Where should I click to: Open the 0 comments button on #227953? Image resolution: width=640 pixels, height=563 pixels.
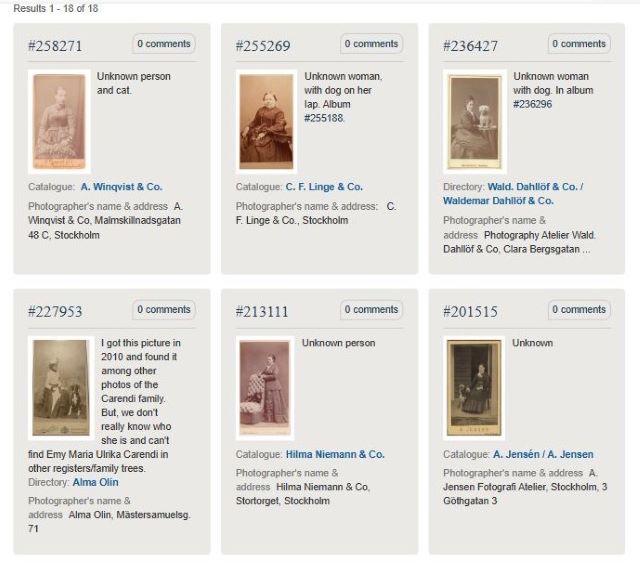pos(164,309)
